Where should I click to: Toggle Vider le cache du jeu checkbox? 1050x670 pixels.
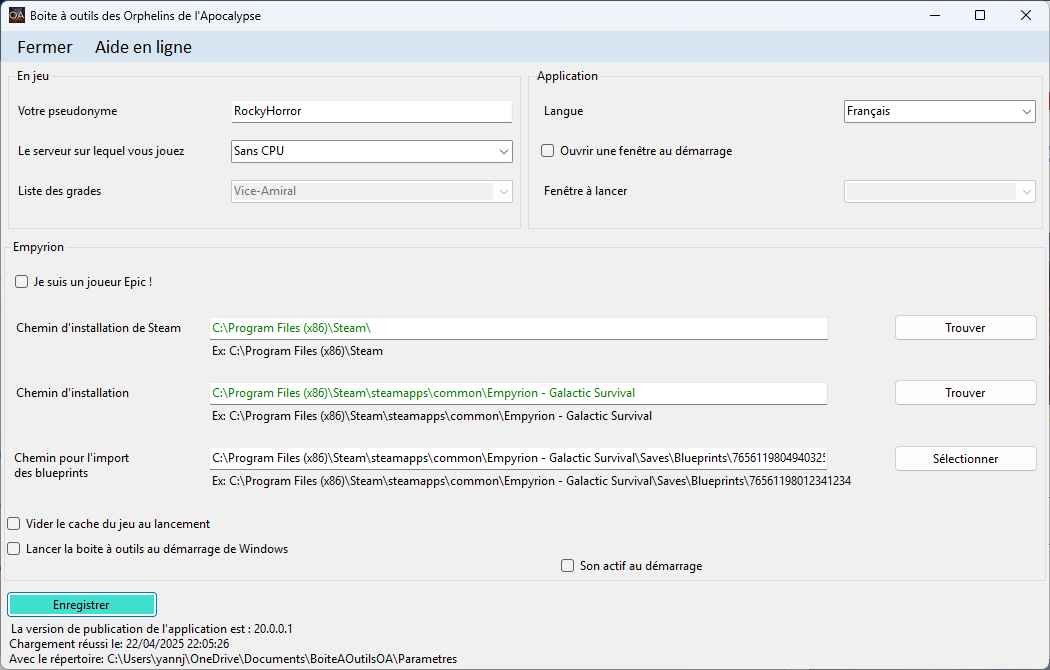(x=14, y=524)
